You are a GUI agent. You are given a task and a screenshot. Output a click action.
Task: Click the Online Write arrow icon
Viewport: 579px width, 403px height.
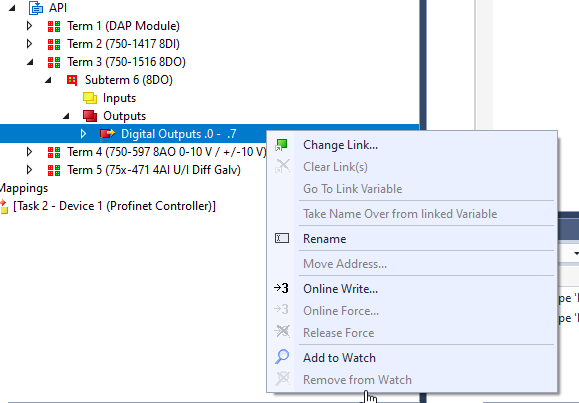281,288
